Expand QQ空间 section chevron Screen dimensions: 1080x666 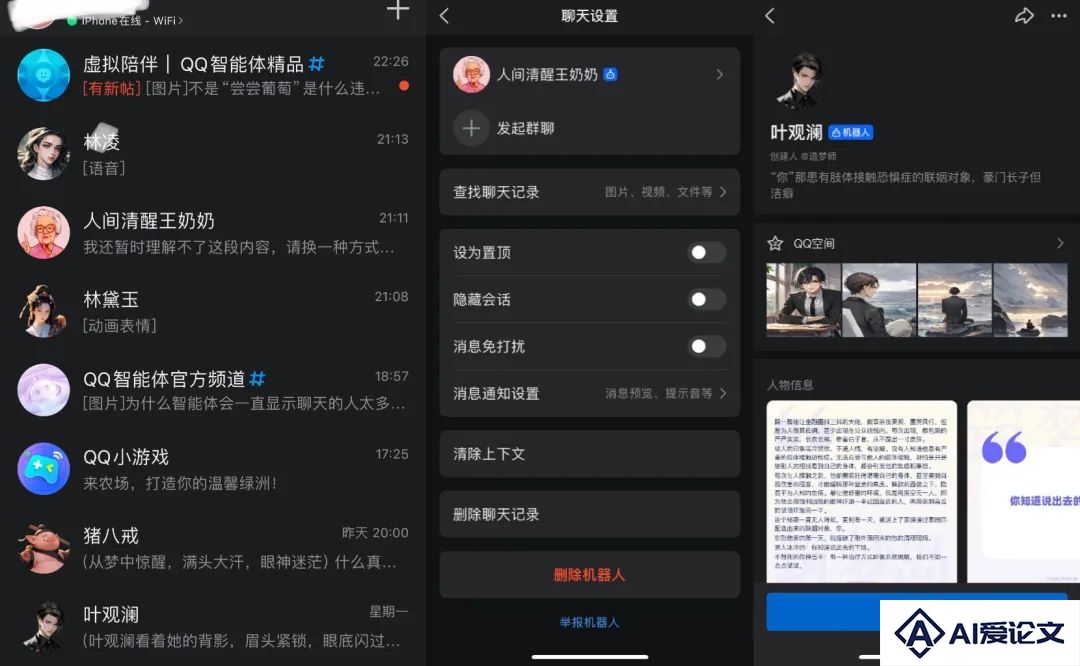[x=1060, y=243]
